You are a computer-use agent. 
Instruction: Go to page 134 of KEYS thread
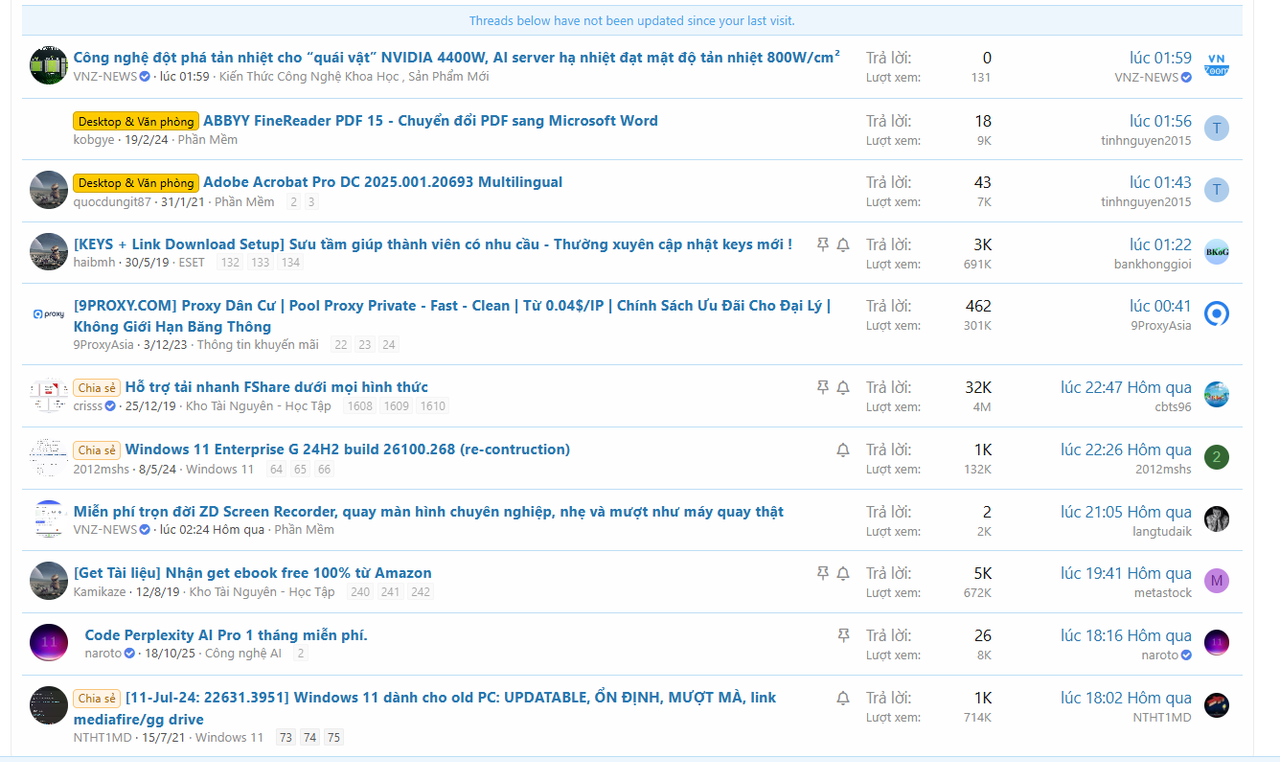pos(291,263)
